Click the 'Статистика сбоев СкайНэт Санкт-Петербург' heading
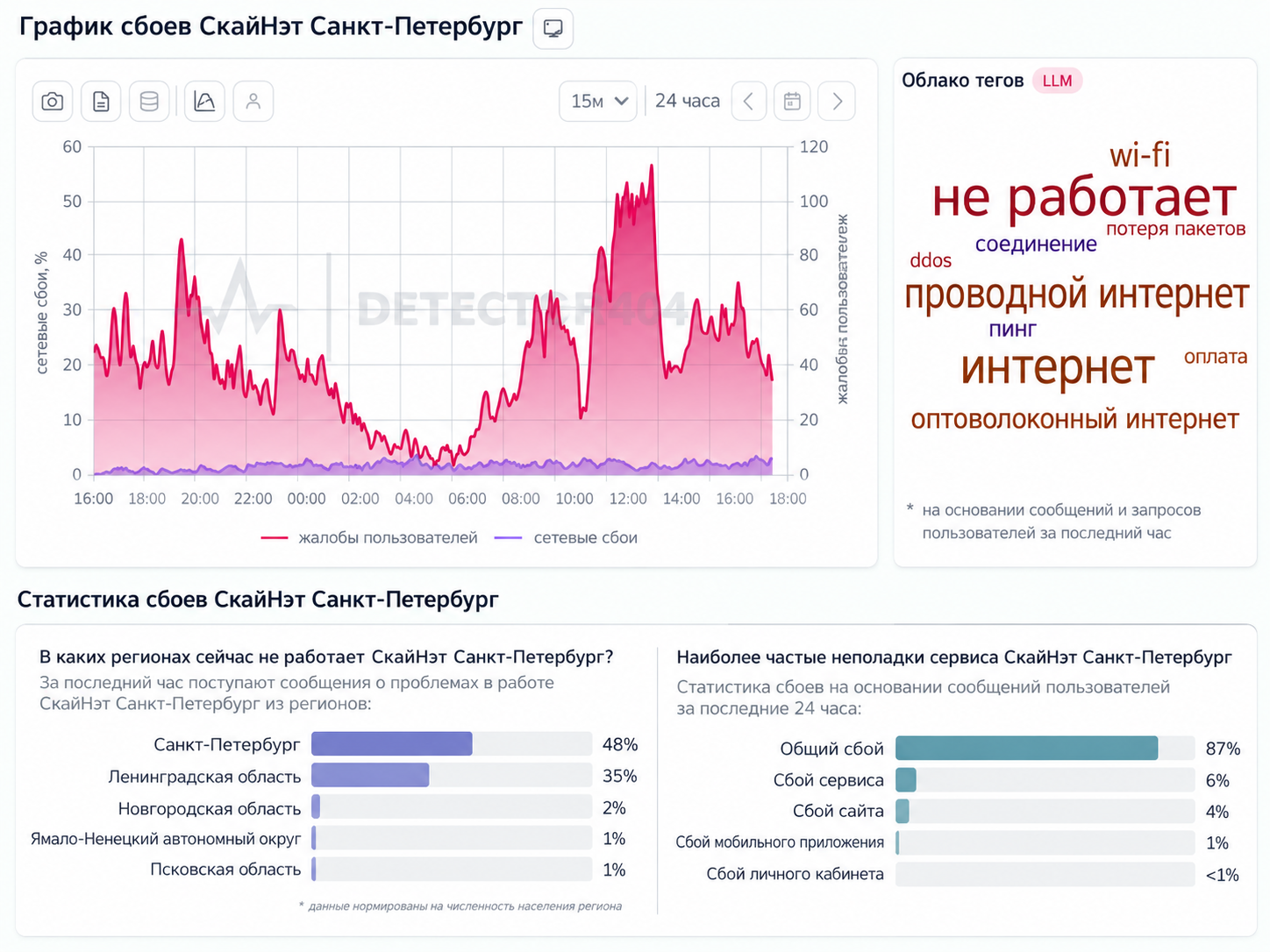This screenshot has width=1270, height=952. (x=258, y=600)
